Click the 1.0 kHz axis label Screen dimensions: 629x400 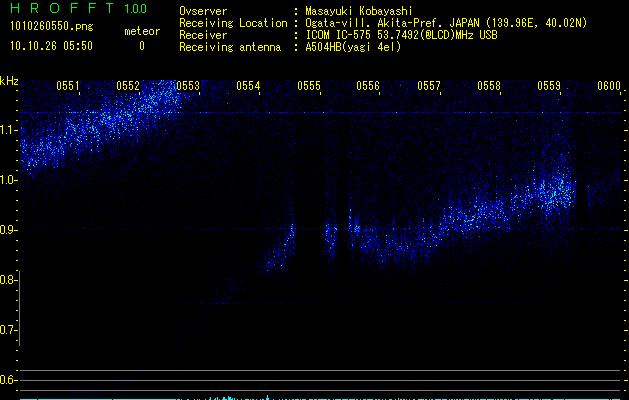[x=7, y=180]
